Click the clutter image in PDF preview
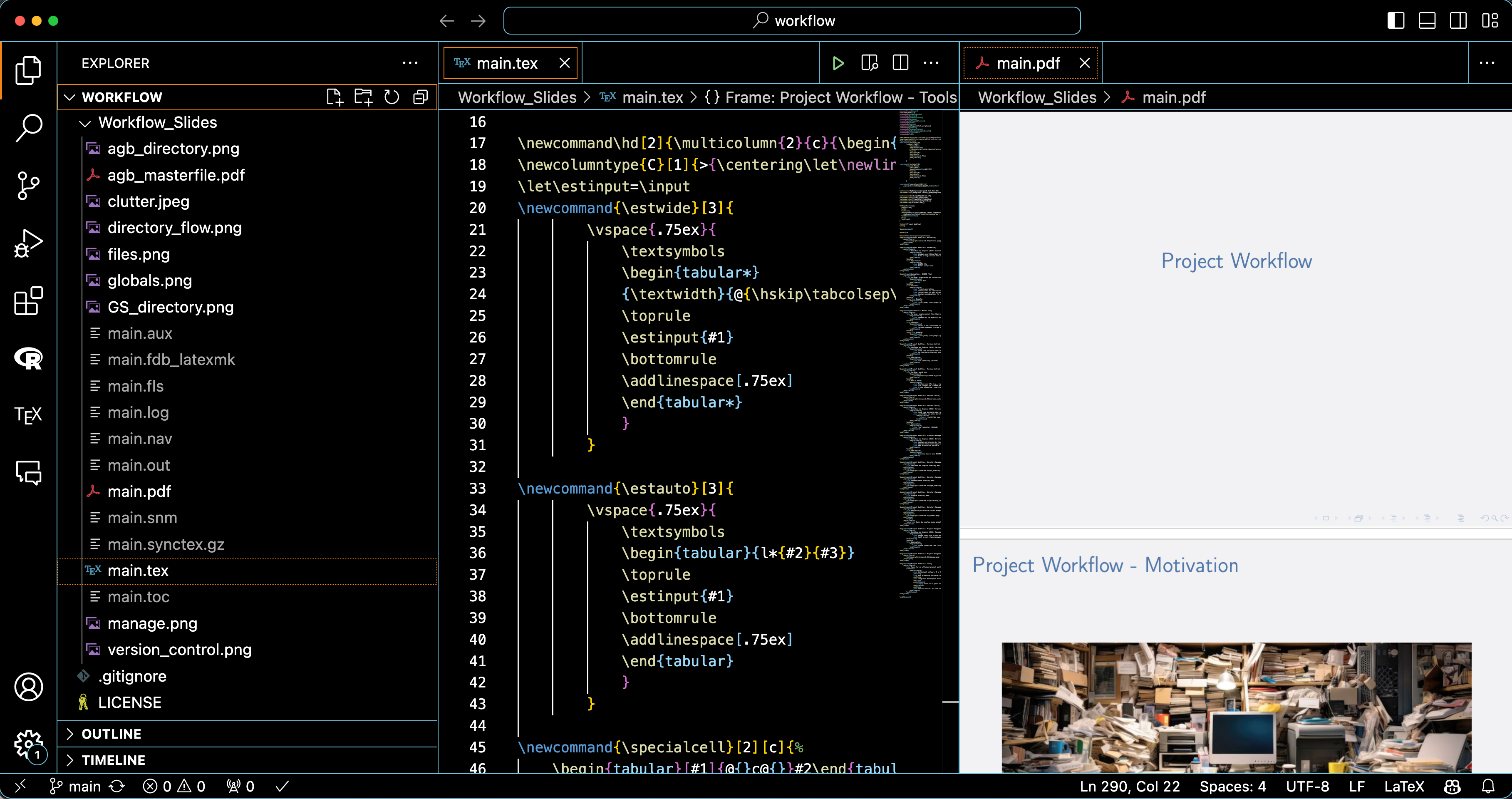 coord(1236,707)
